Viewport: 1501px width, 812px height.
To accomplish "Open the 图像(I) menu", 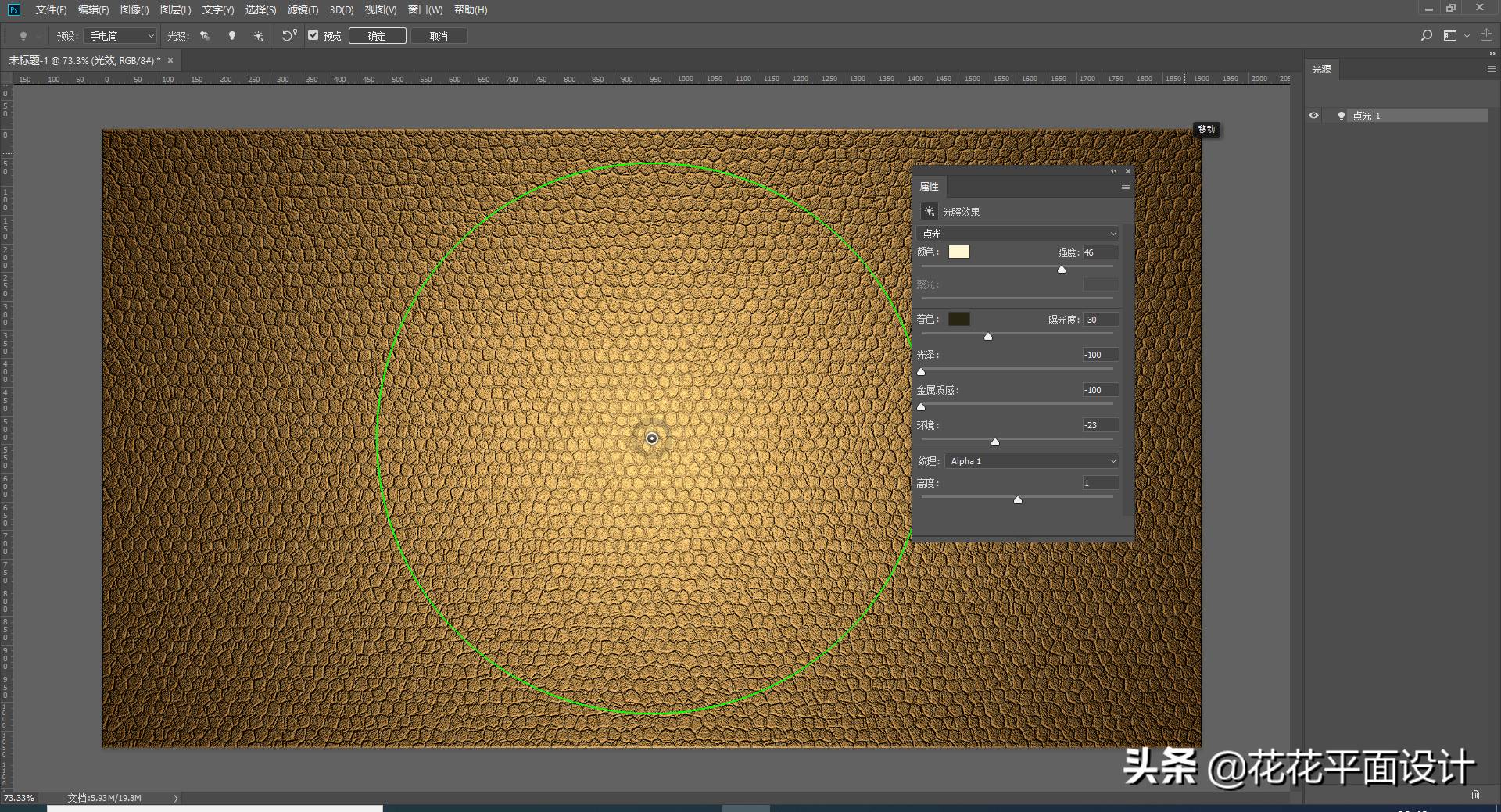I will coord(134,10).
